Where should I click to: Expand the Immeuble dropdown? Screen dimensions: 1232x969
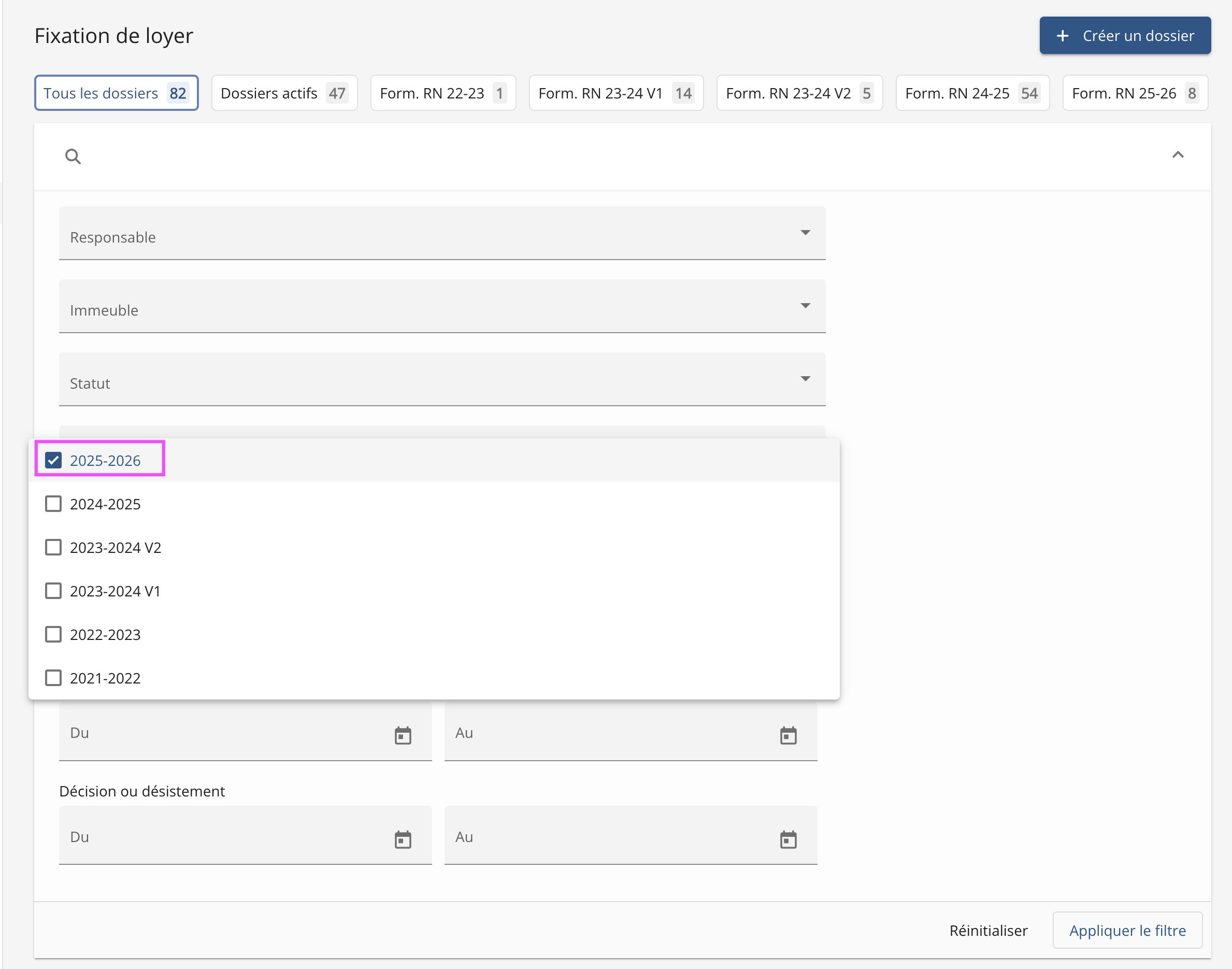click(x=441, y=306)
